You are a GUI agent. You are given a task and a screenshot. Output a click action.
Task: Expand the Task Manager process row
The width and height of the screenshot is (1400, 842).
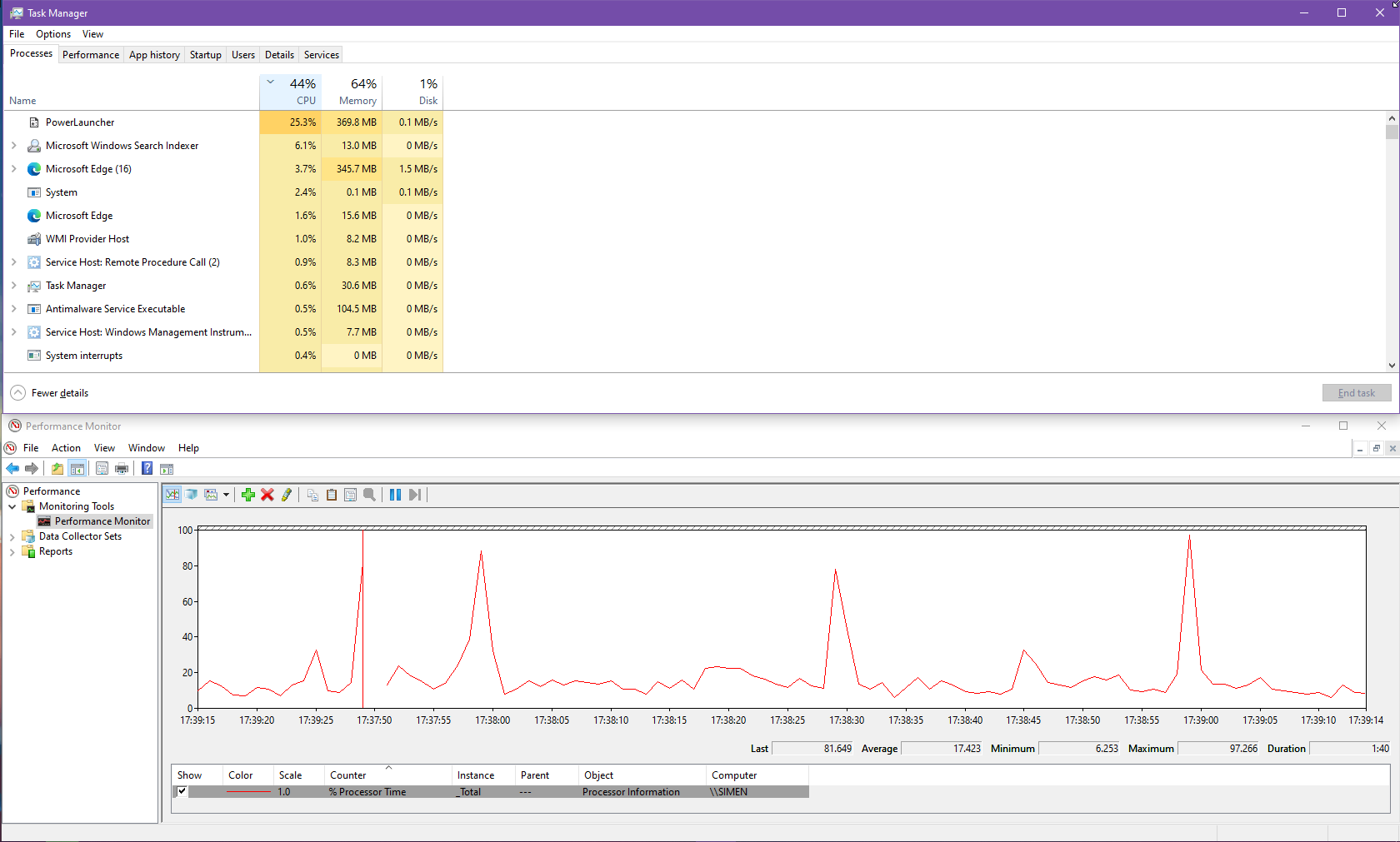click(x=13, y=286)
